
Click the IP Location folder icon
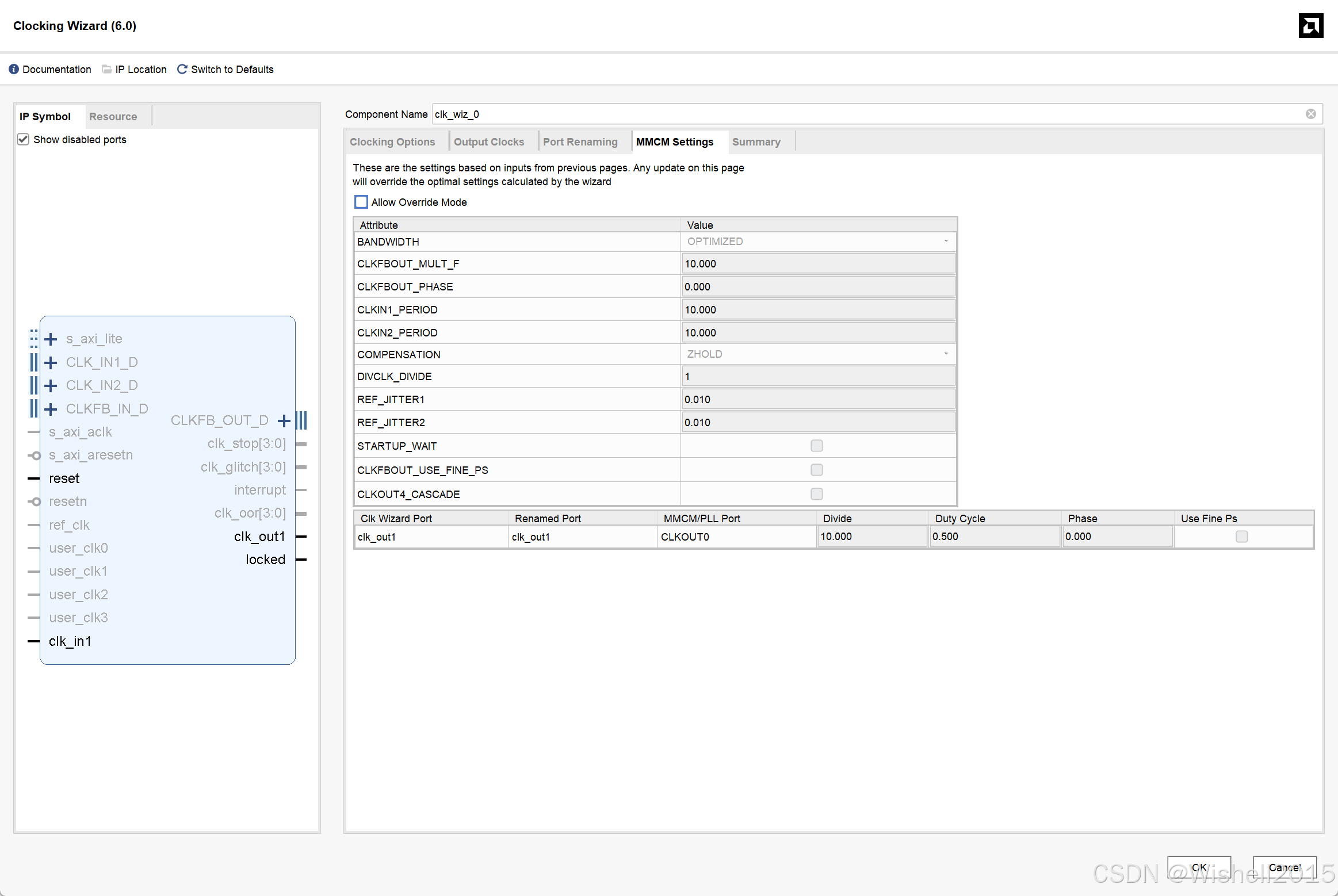106,69
